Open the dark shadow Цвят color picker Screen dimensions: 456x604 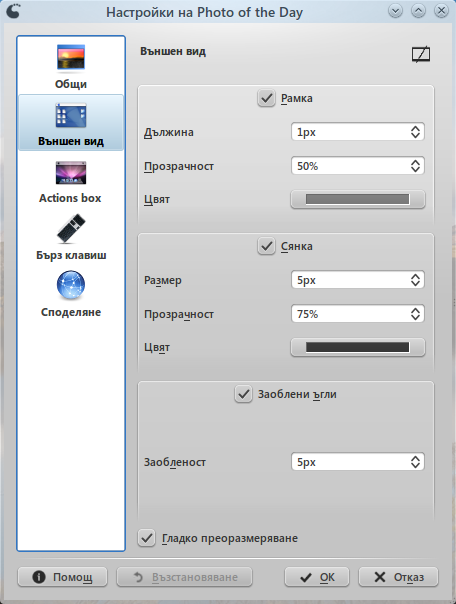[x=358, y=347]
